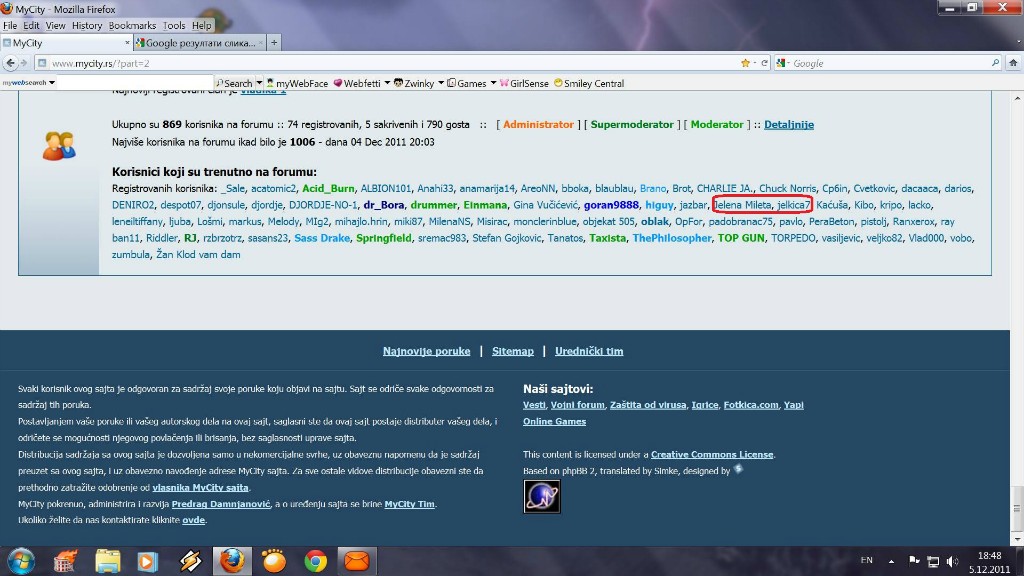Viewport: 1024px width, 576px height.
Task: Open Webfetti toolbar button
Action: point(357,84)
